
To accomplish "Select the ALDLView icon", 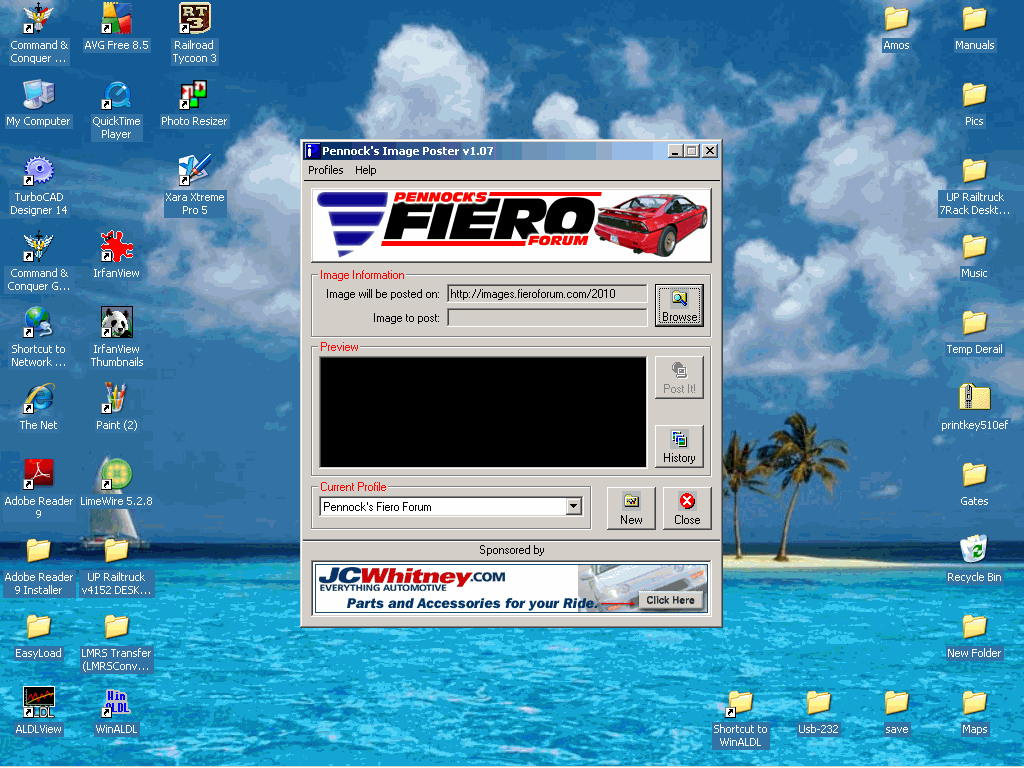I will [39, 711].
